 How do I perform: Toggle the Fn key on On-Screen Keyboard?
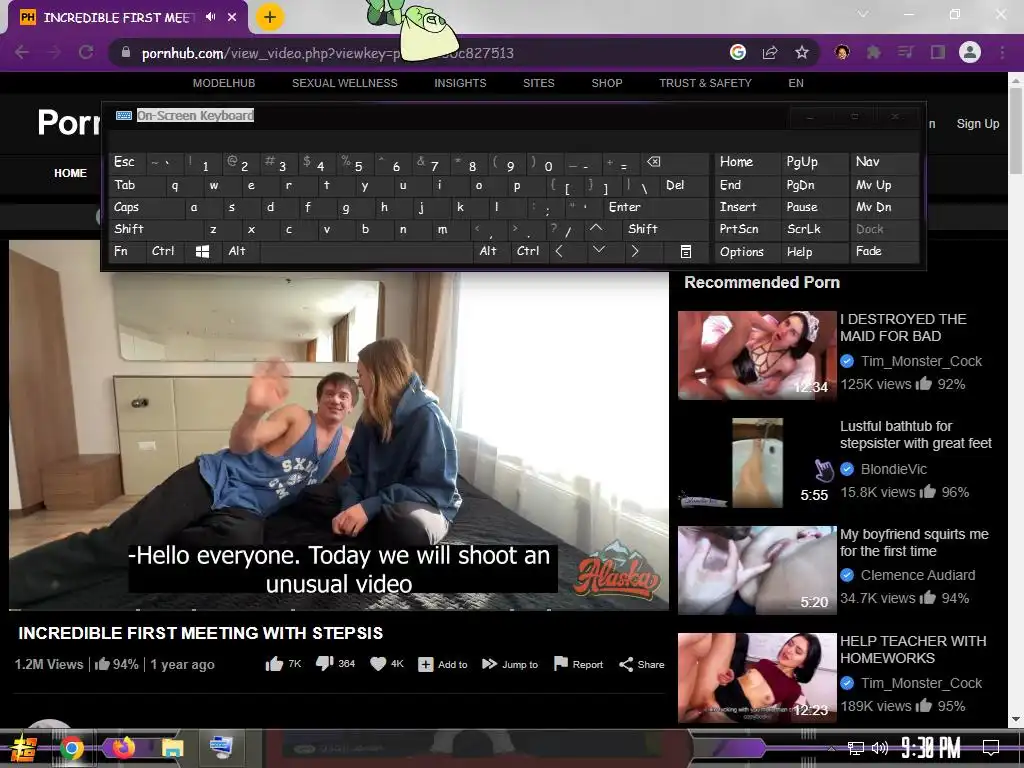(128, 251)
